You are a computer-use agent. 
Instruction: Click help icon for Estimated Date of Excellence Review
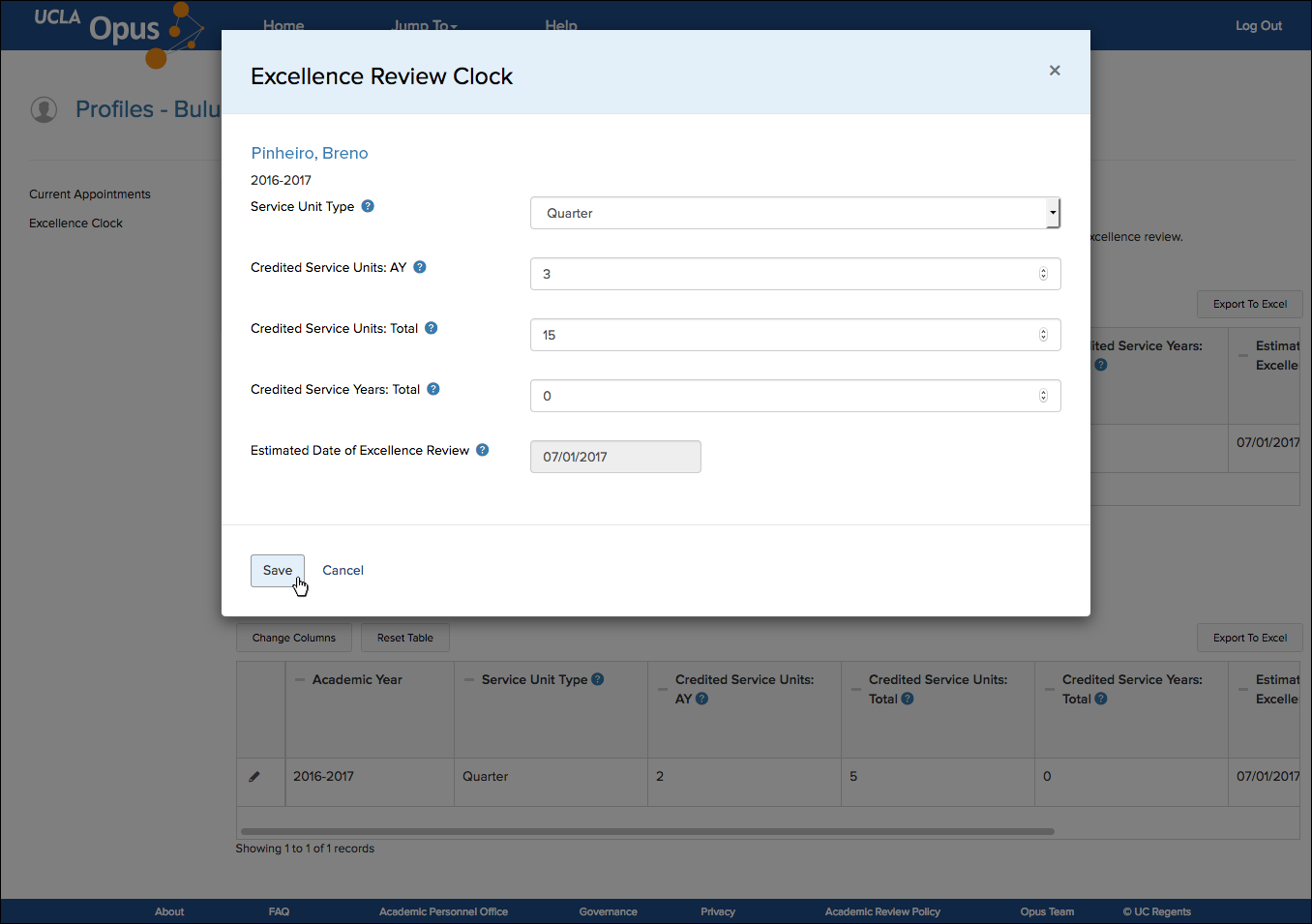(483, 450)
